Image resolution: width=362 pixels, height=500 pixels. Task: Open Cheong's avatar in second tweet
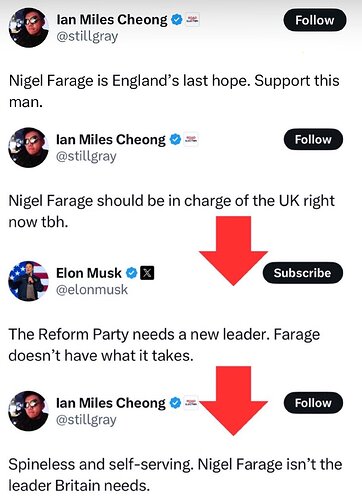click(x=28, y=147)
